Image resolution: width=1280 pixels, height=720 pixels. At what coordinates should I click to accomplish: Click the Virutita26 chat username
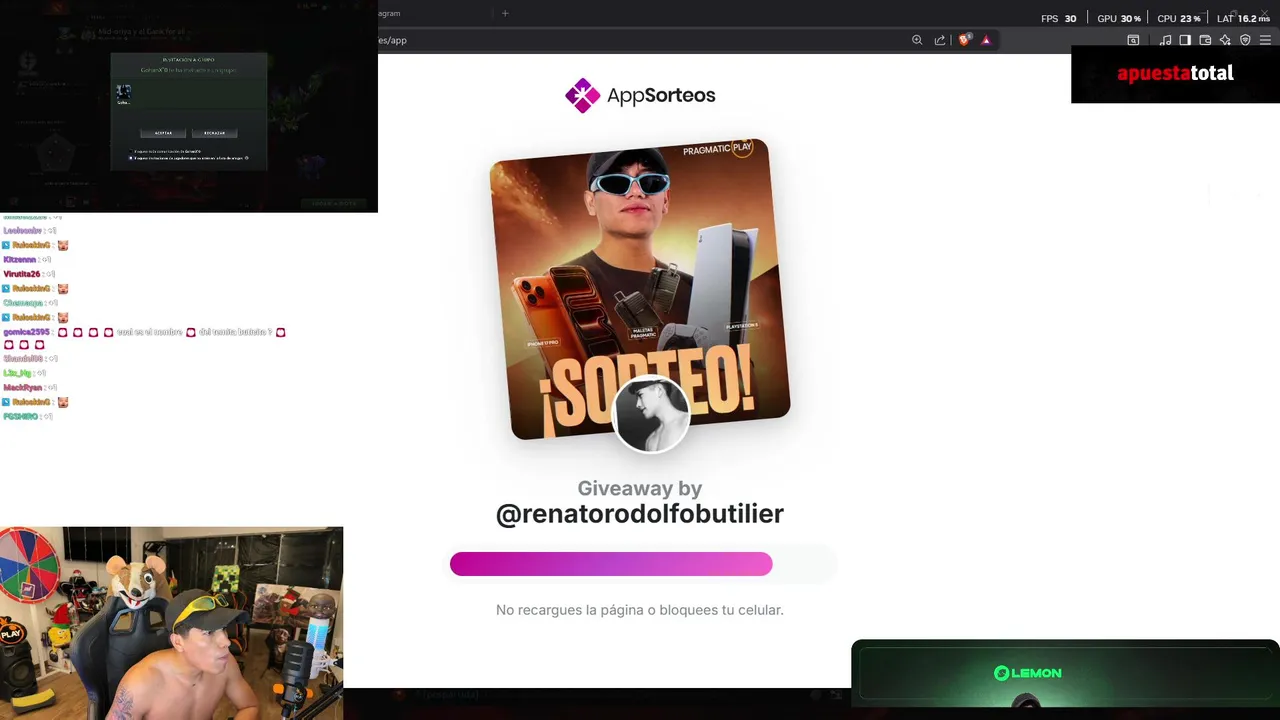point(22,274)
